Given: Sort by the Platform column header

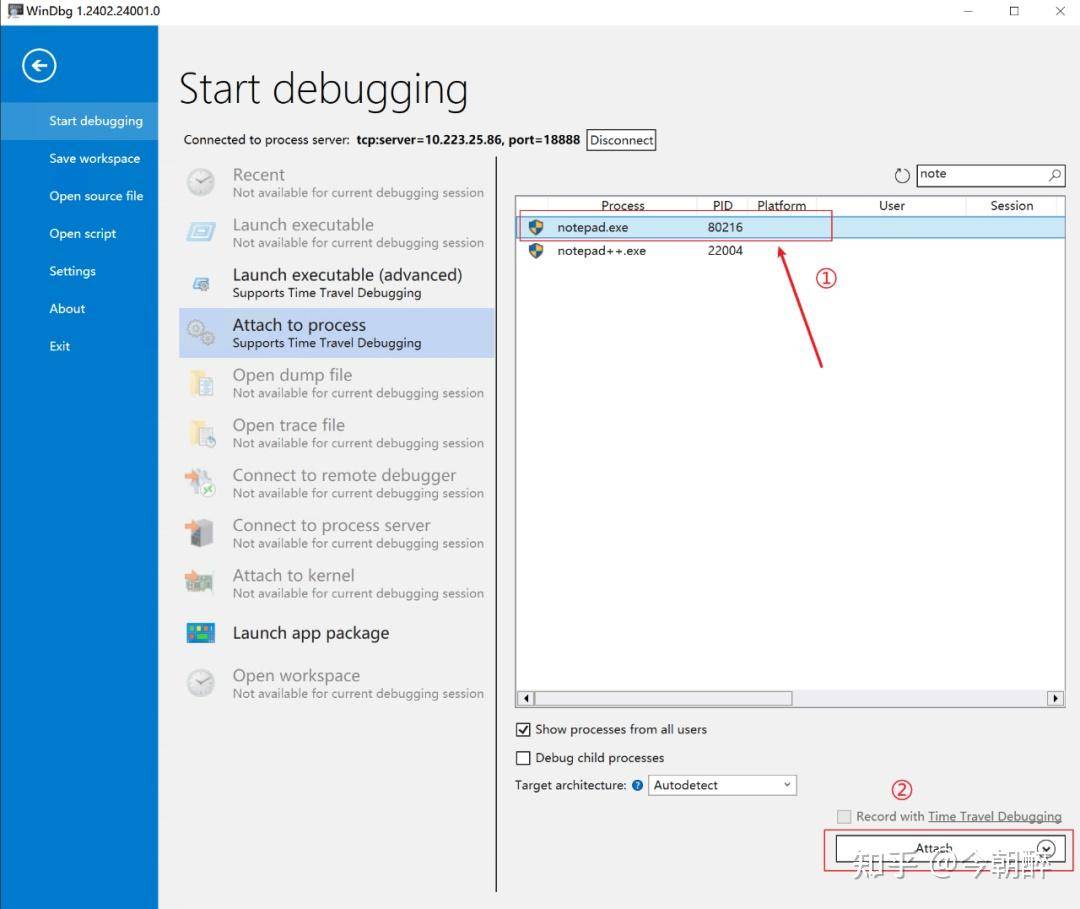Looking at the screenshot, I should 782,205.
